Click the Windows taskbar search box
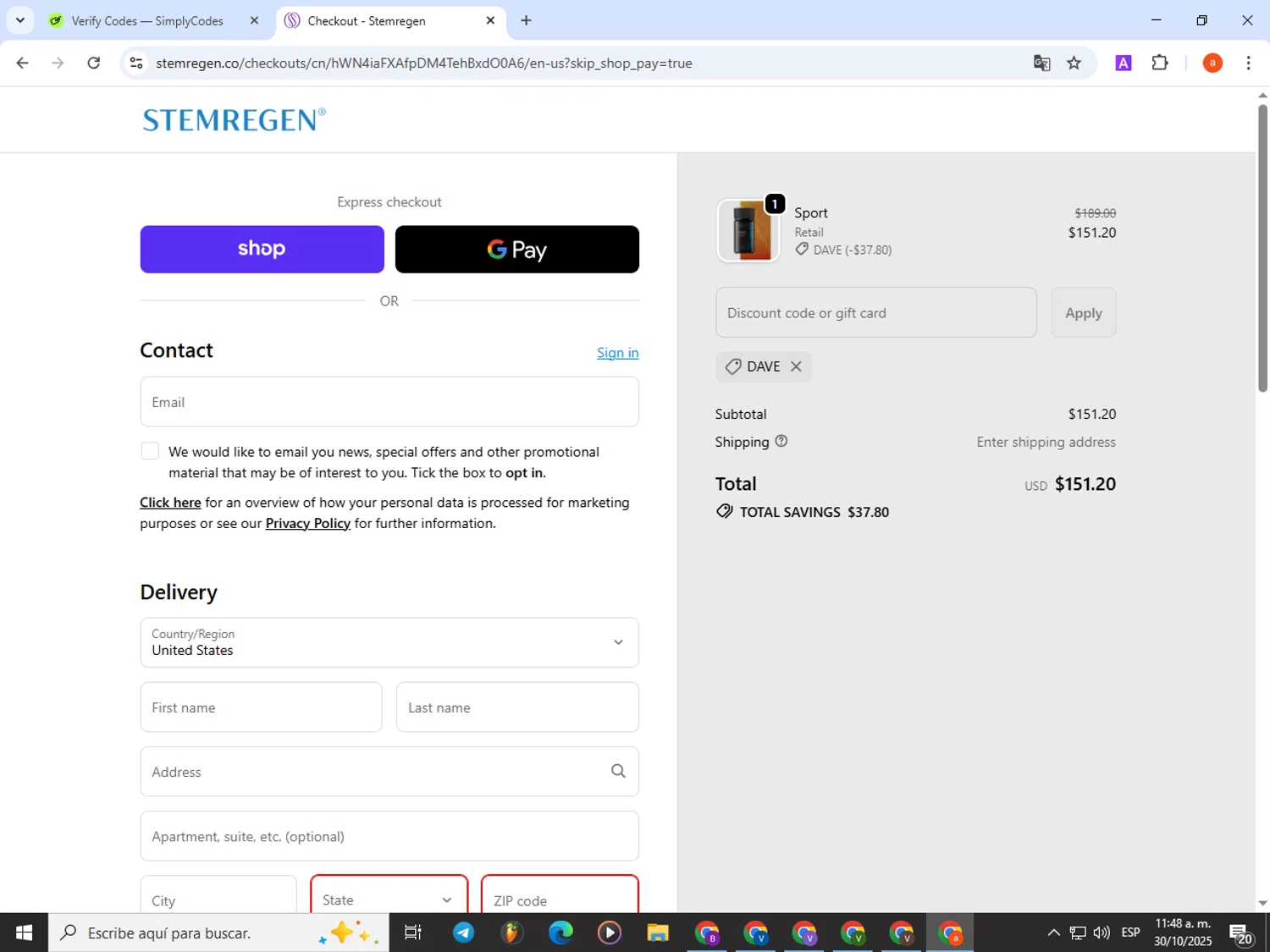Screen dimensions: 1270x952 (x=218, y=933)
